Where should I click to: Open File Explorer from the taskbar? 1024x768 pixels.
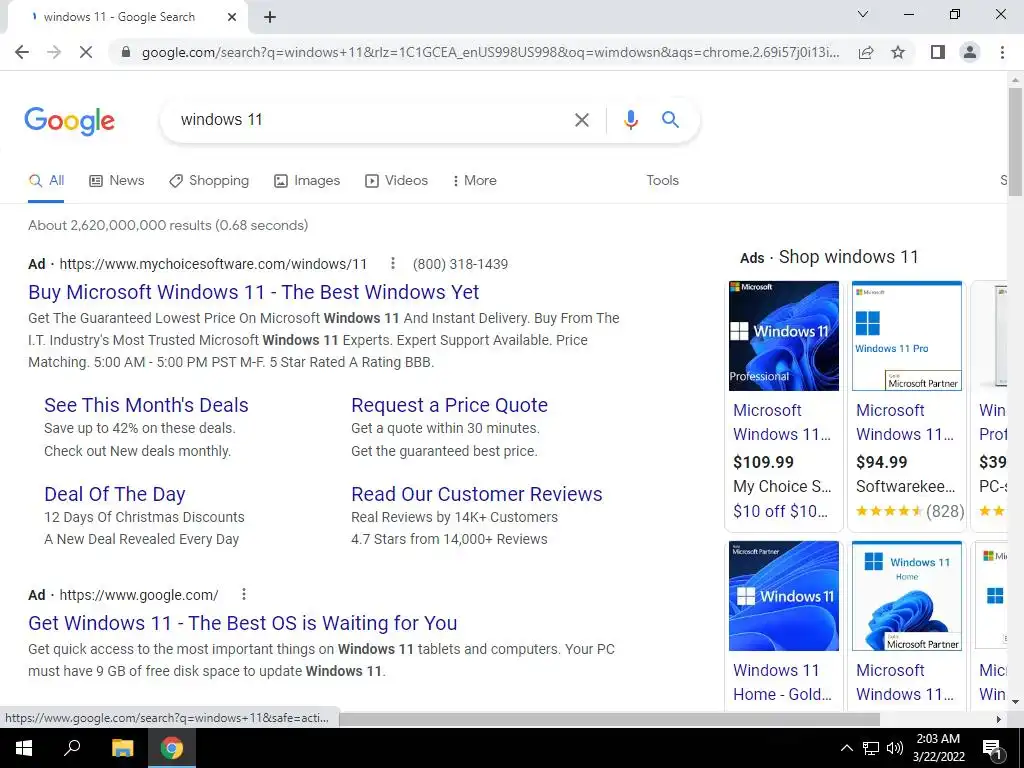[x=122, y=748]
